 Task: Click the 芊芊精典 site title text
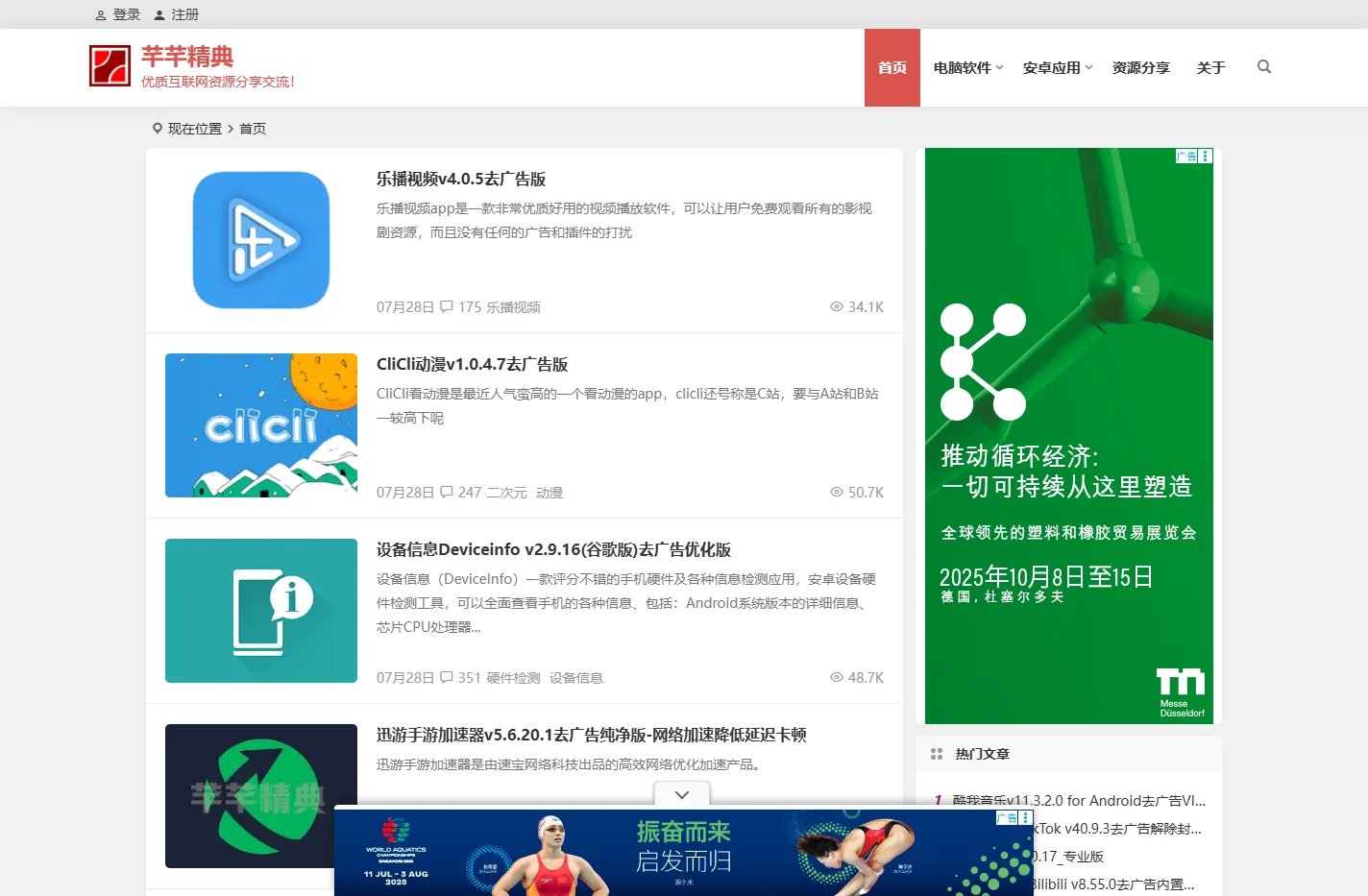(187, 57)
